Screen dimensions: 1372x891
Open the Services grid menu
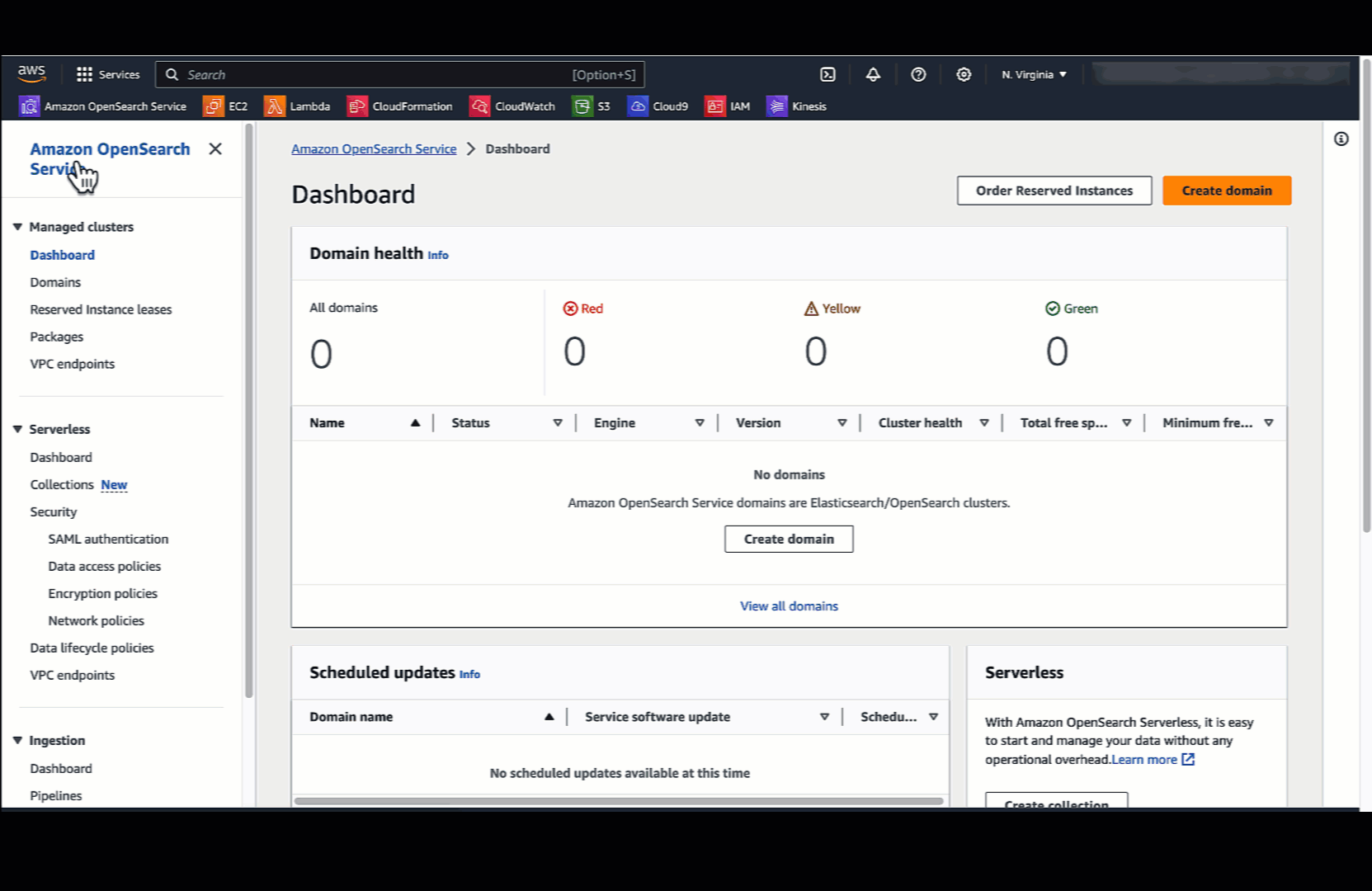point(108,74)
